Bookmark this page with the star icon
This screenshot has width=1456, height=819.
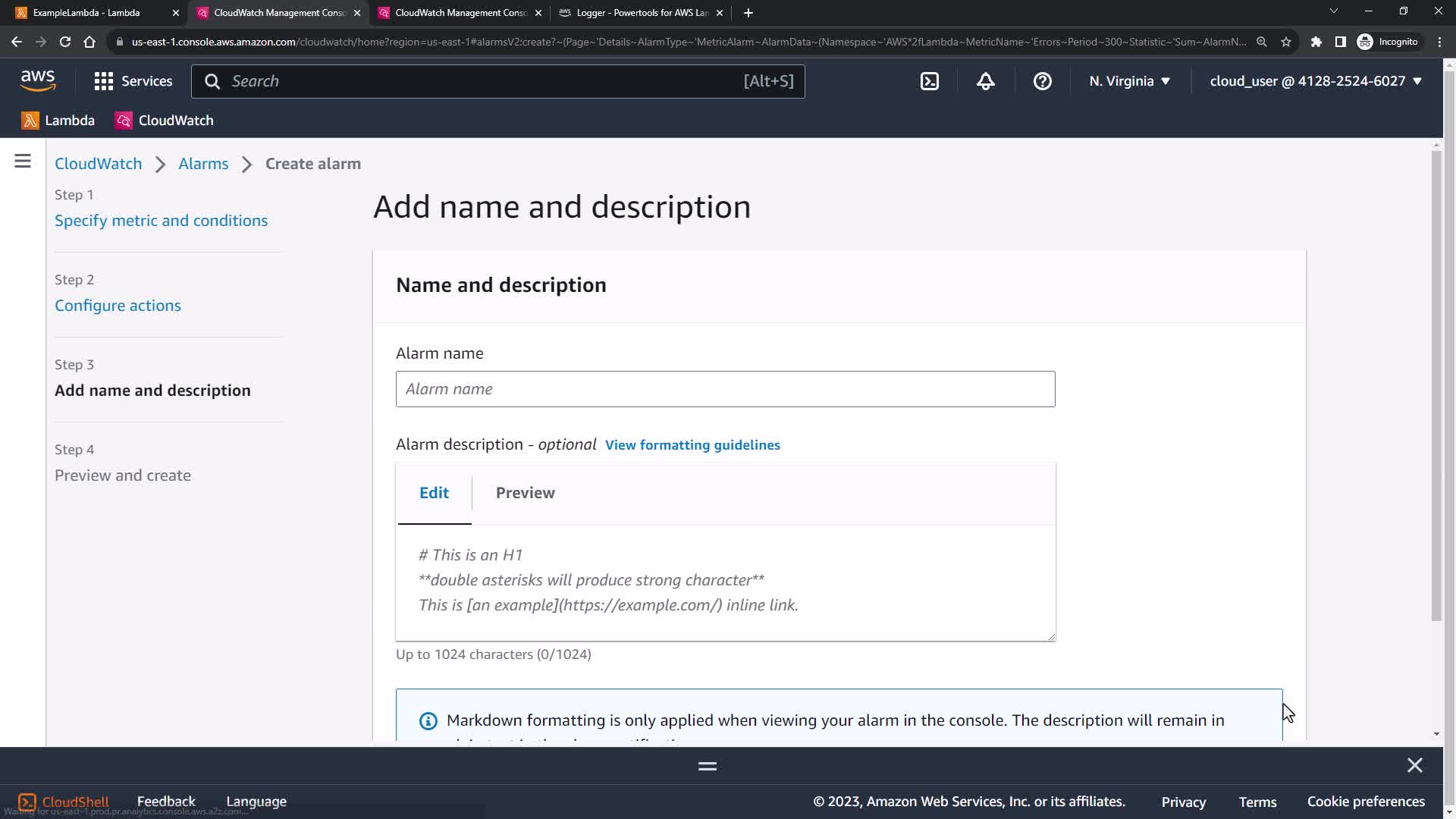(1286, 42)
